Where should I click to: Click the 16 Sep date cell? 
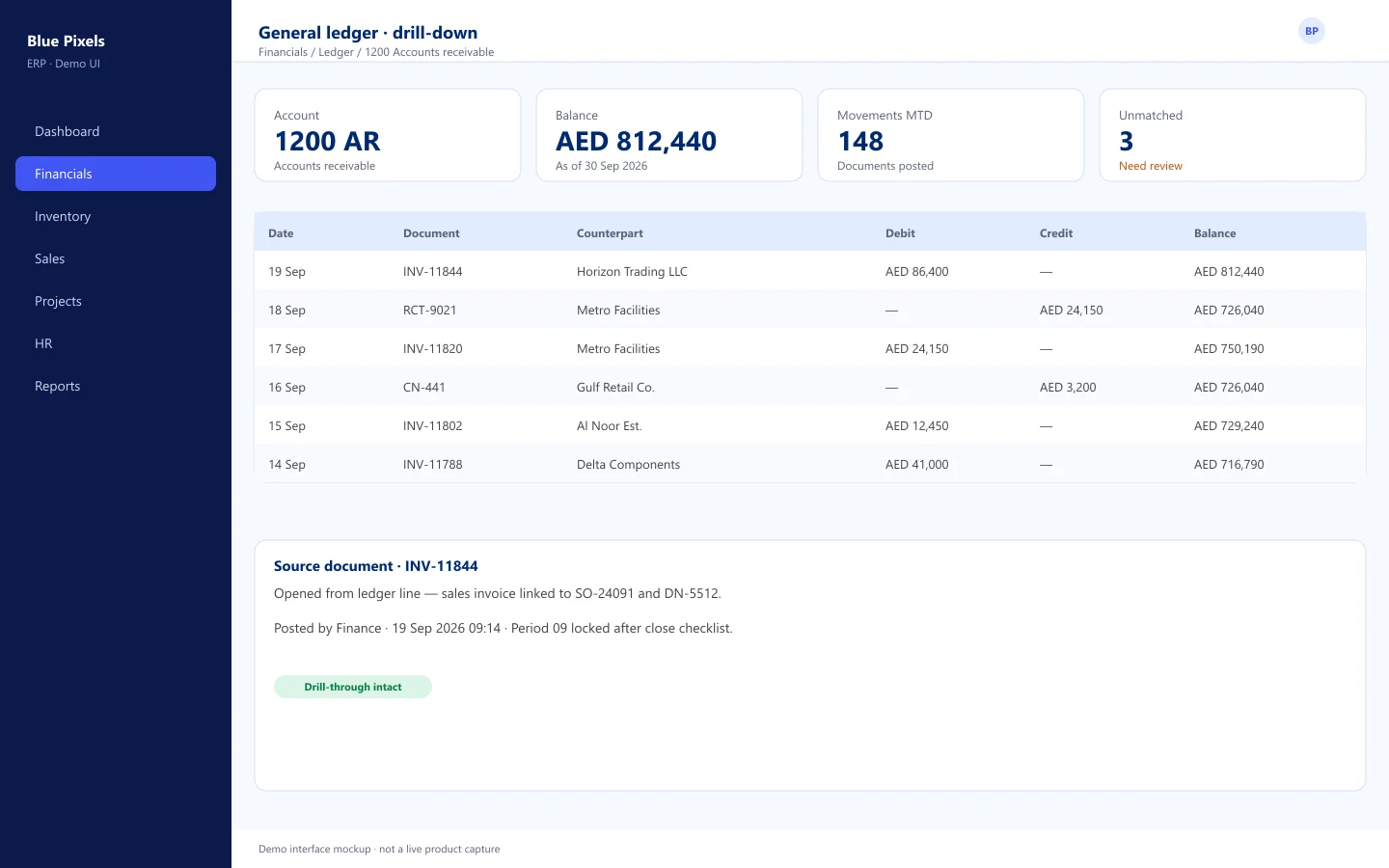[x=286, y=388]
